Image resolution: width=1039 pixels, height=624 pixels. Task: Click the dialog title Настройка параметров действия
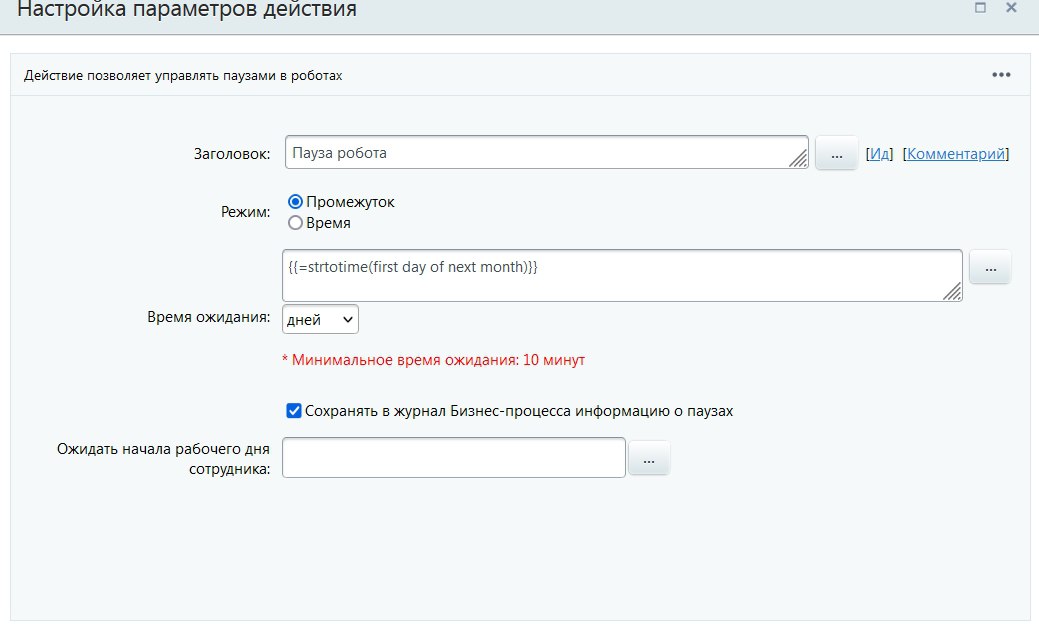[x=187, y=11]
